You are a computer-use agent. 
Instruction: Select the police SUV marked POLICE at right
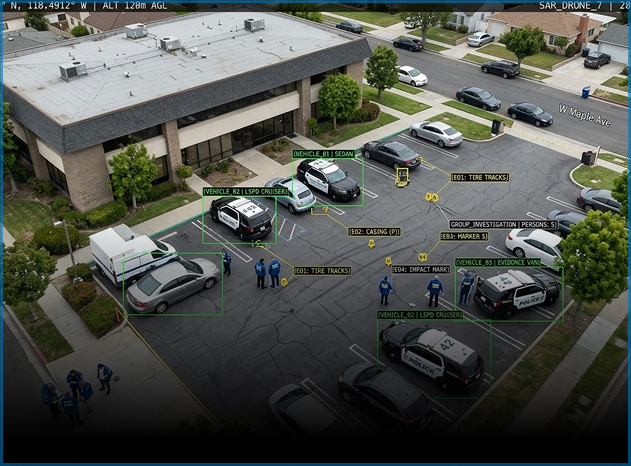[x=517, y=291]
